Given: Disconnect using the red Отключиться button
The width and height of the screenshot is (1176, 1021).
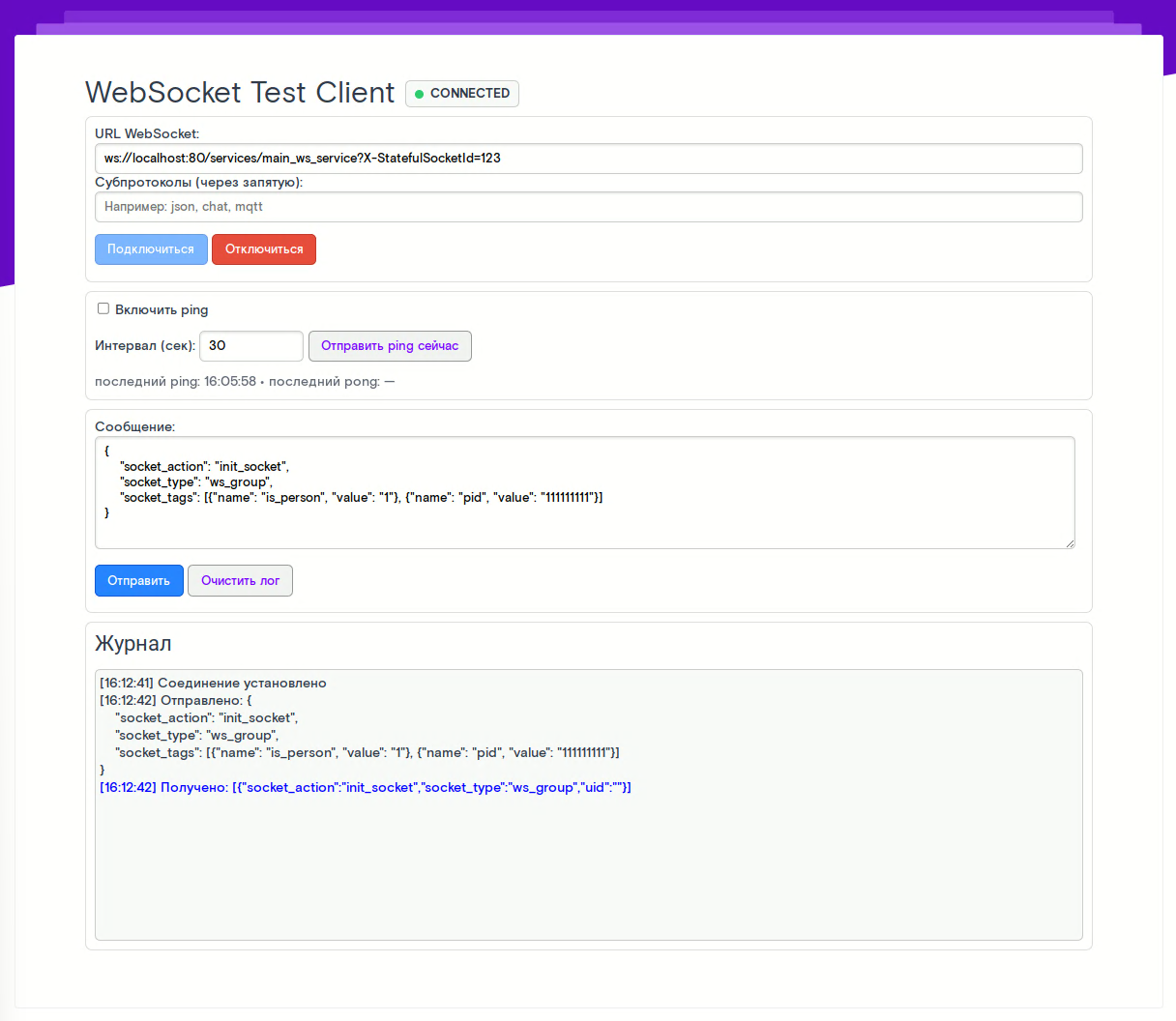Looking at the screenshot, I should (264, 249).
